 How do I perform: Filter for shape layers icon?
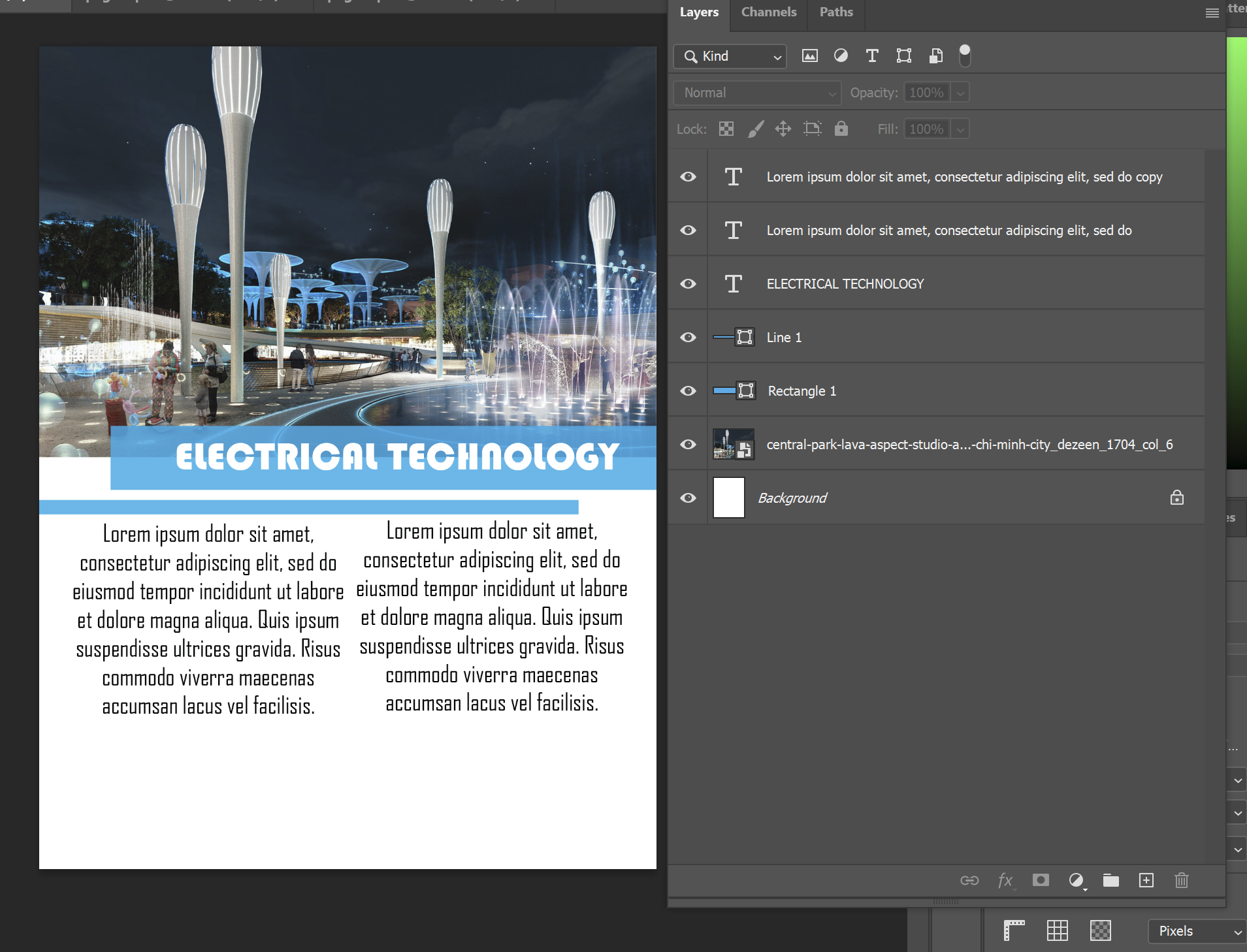pyautogui.click(x=903, y=56)
